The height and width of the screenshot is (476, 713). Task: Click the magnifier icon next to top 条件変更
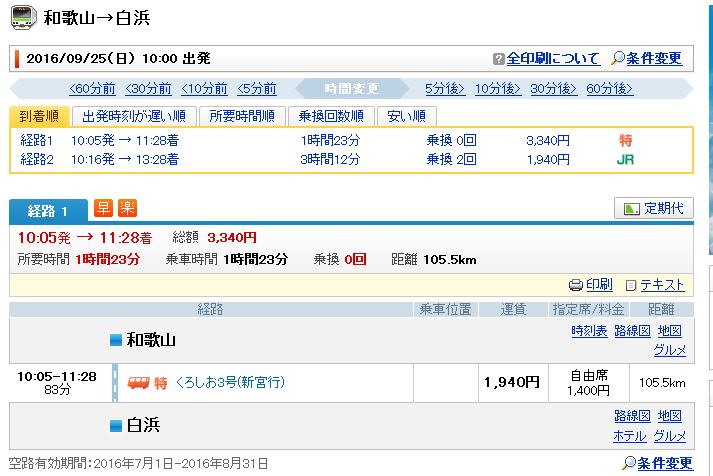point(617,59)
